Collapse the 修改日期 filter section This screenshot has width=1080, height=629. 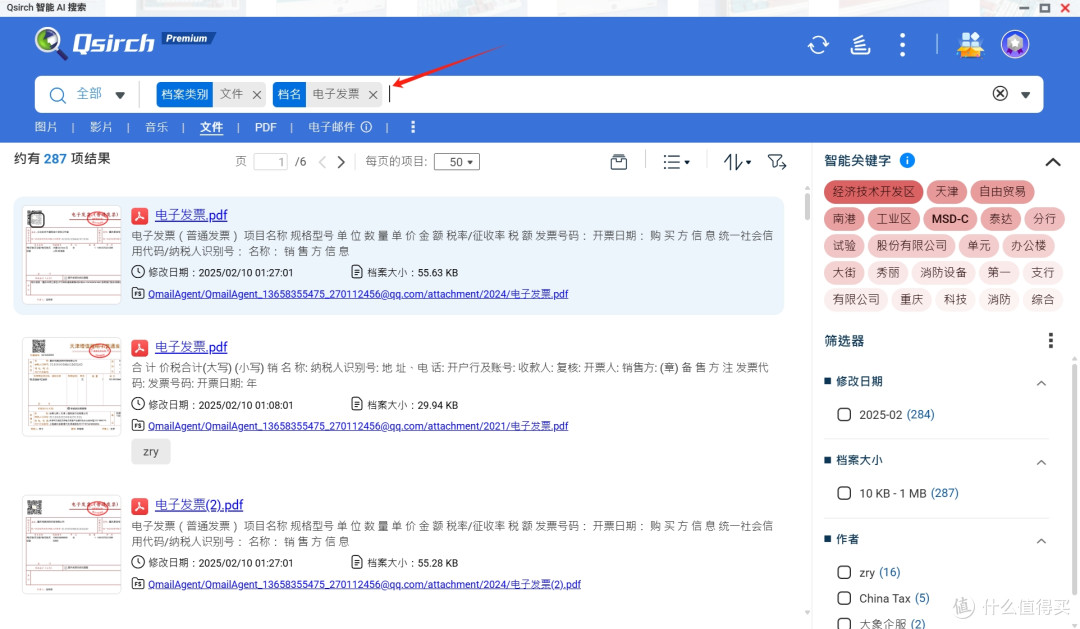tap(1041, 383)
